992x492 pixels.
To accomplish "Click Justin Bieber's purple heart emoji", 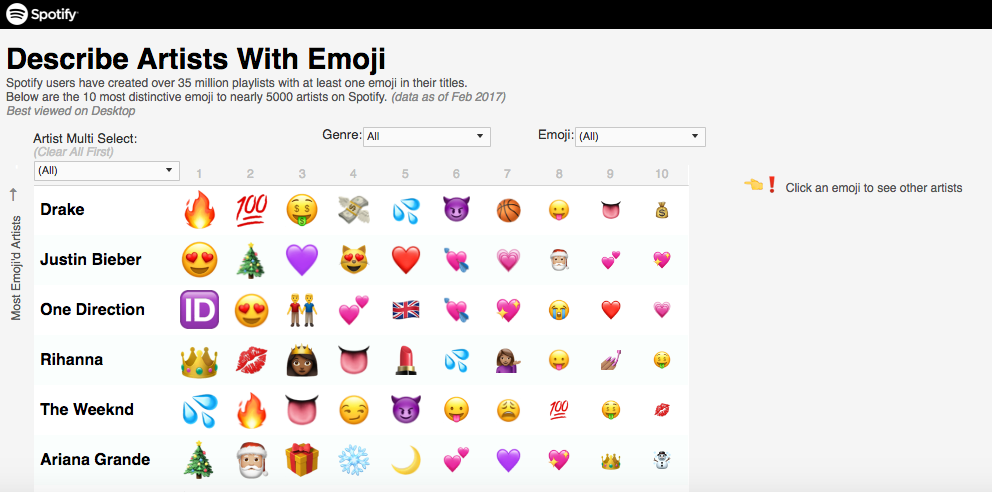I will (x=302, y=260).
